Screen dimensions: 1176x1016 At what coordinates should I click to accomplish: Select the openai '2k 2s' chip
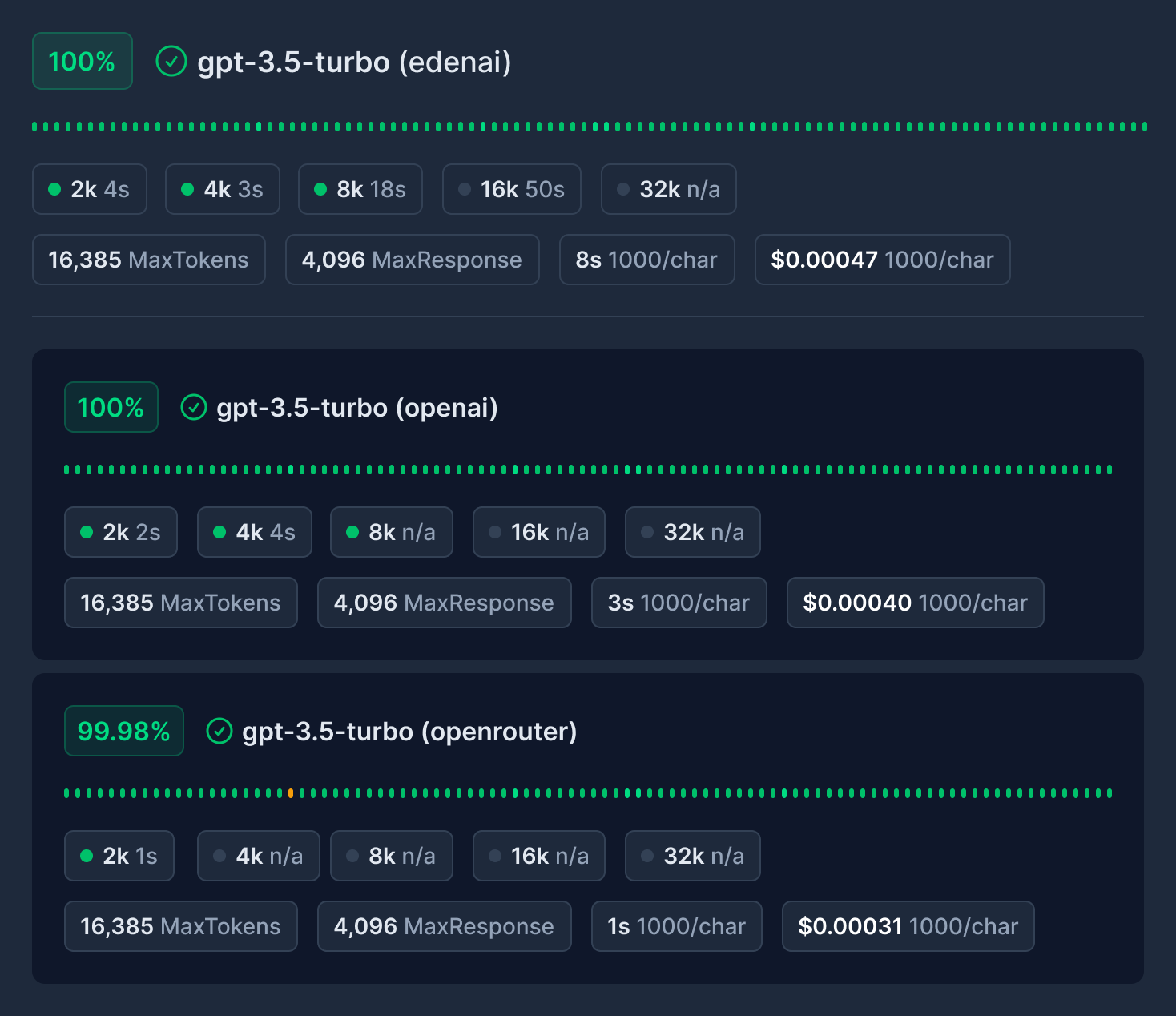coord(121,532)
